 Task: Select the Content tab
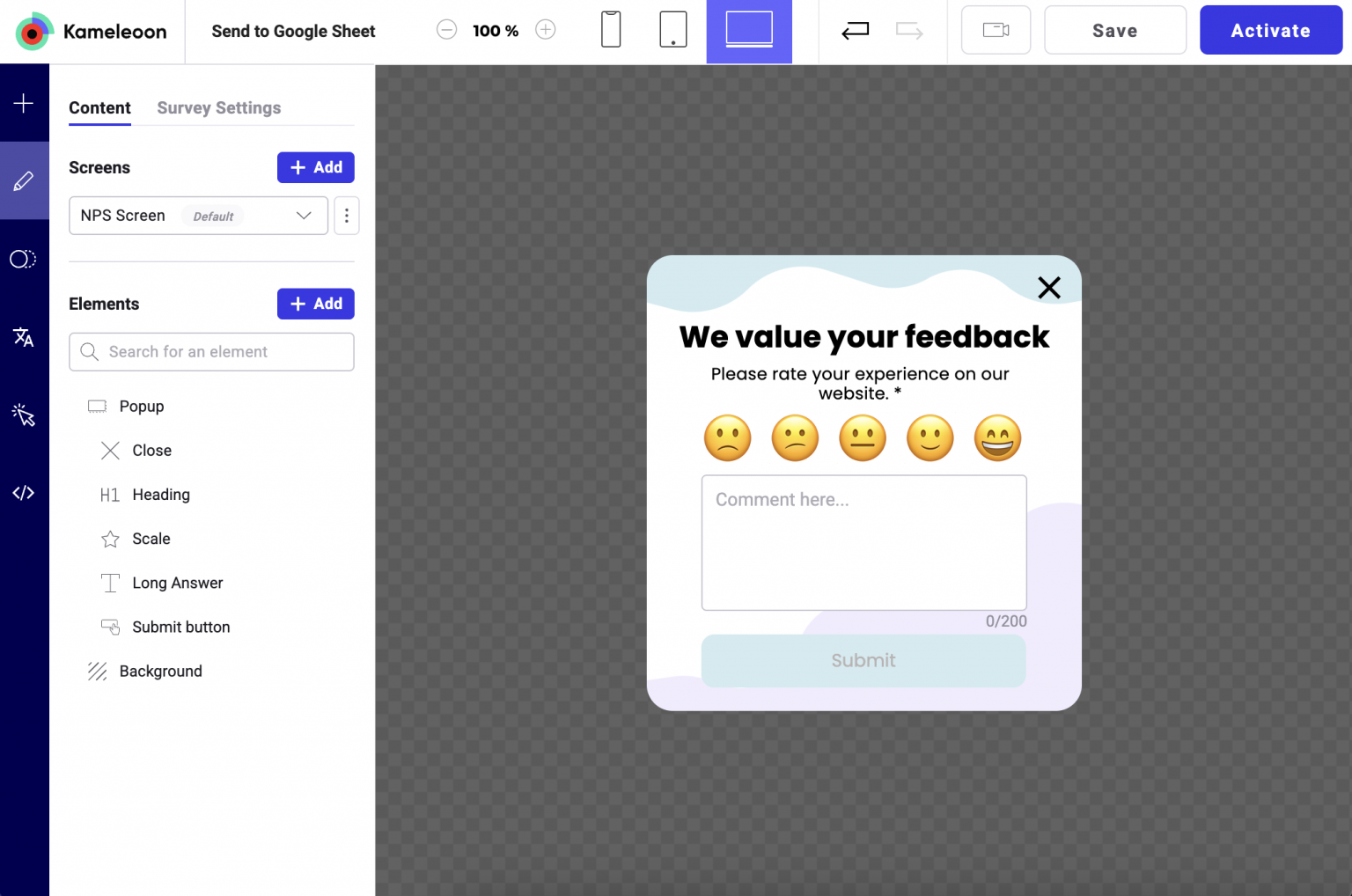[99, 107]
